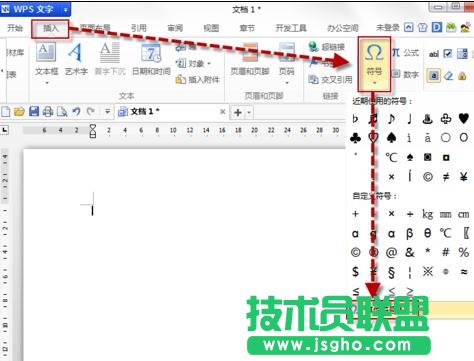Insert the β beta symbol

pyautogui.click(x=410, y=233)
